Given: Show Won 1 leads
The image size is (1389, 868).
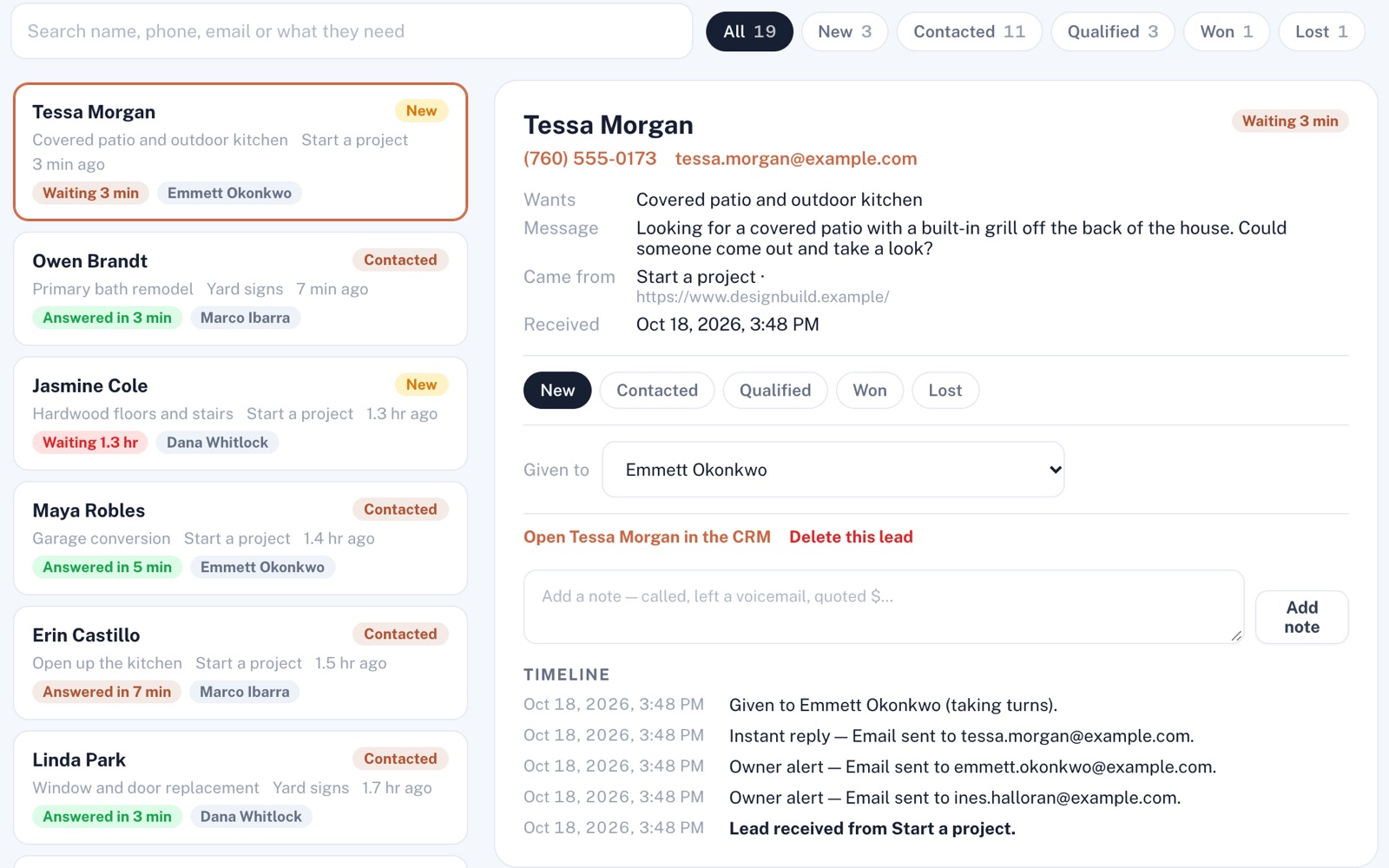Looking at the screenshot, I should 1227,31.
